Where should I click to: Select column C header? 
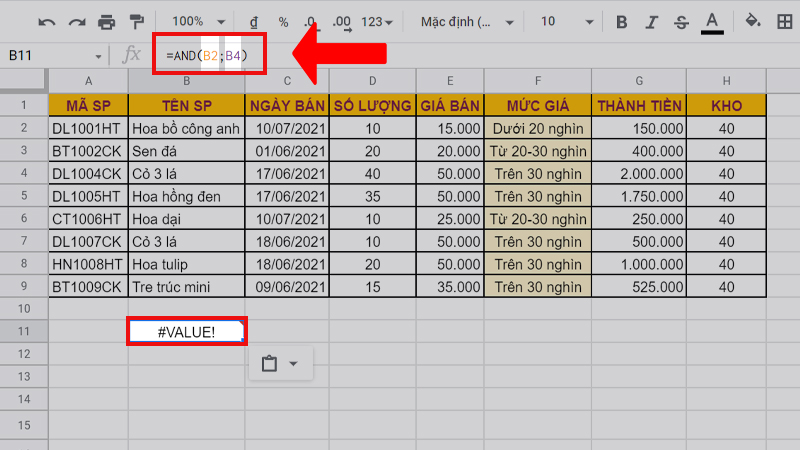click(x=287, y=81)
